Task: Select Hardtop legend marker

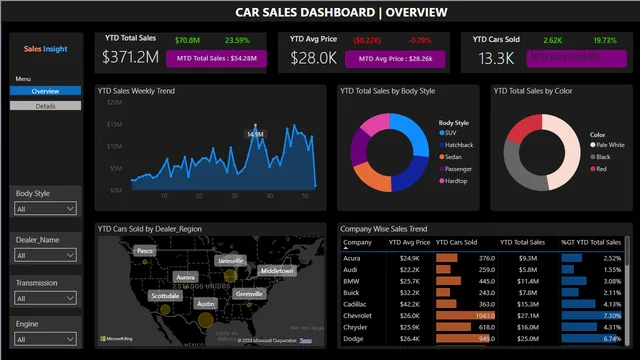Action: [x=442, y=181]
